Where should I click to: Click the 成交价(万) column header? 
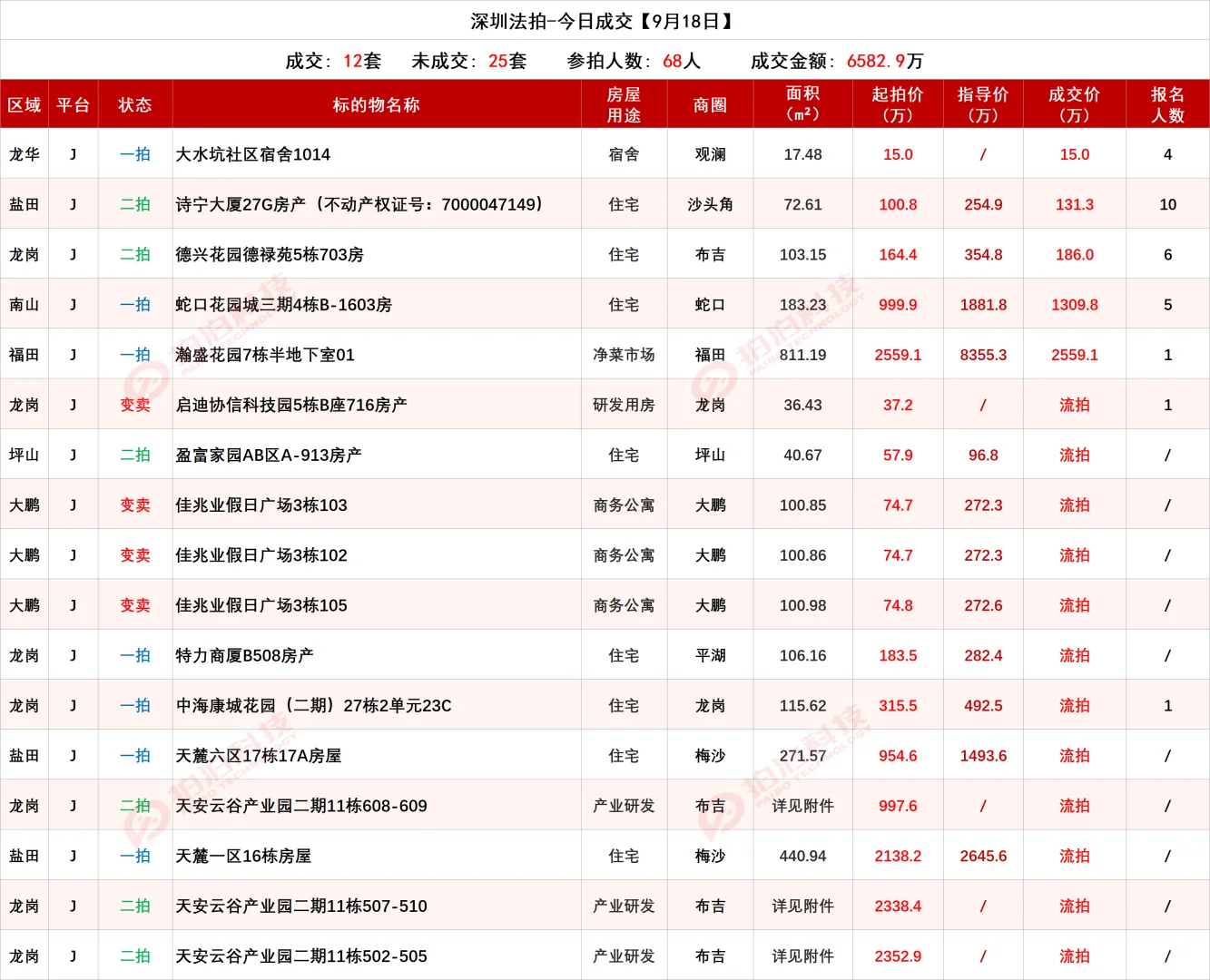[x=1075, y=105]
